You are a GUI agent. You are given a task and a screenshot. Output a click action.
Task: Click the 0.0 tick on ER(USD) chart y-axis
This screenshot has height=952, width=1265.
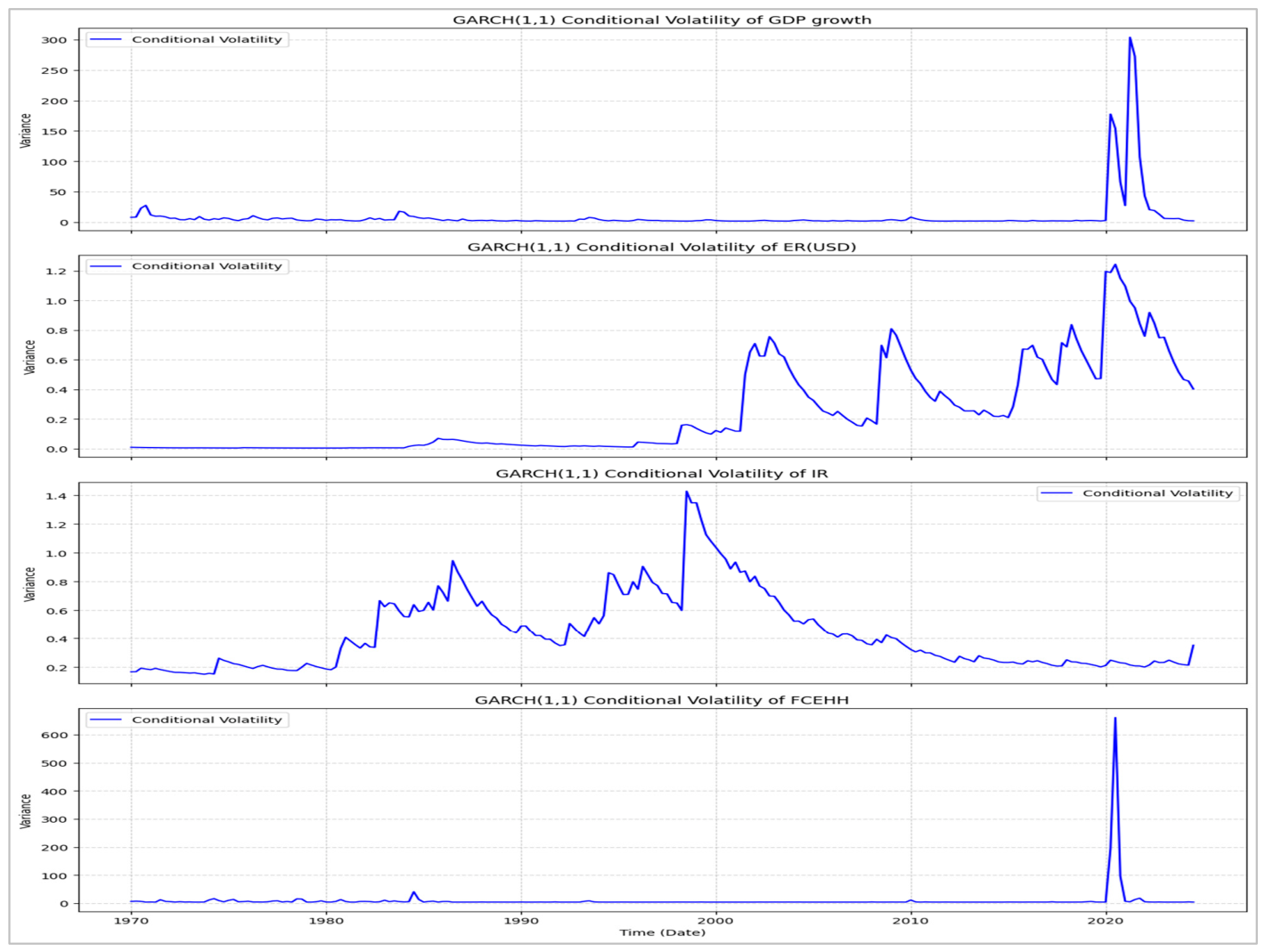pos(56,449)
